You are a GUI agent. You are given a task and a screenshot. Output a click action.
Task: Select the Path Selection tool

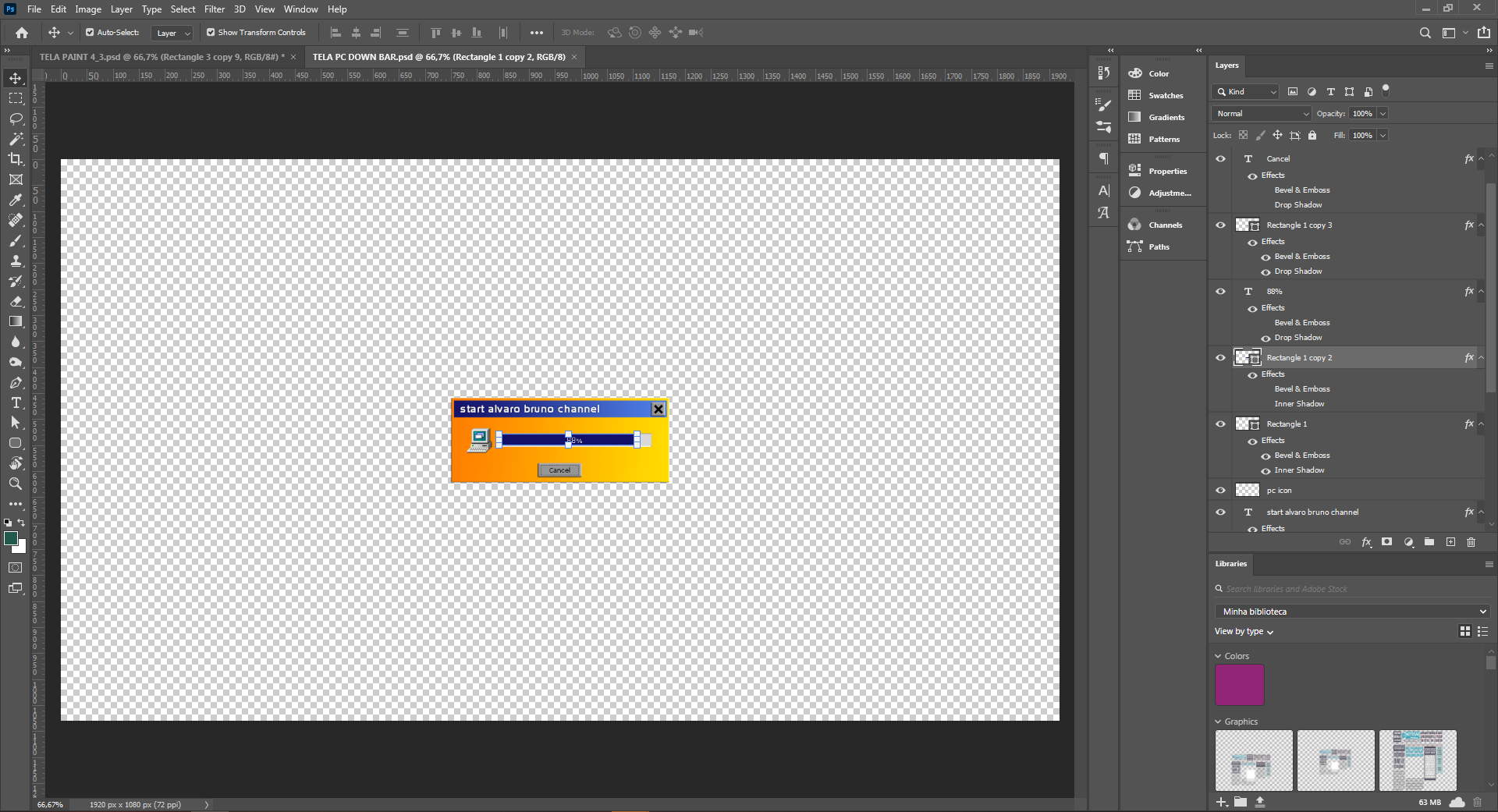click(16, 423)
